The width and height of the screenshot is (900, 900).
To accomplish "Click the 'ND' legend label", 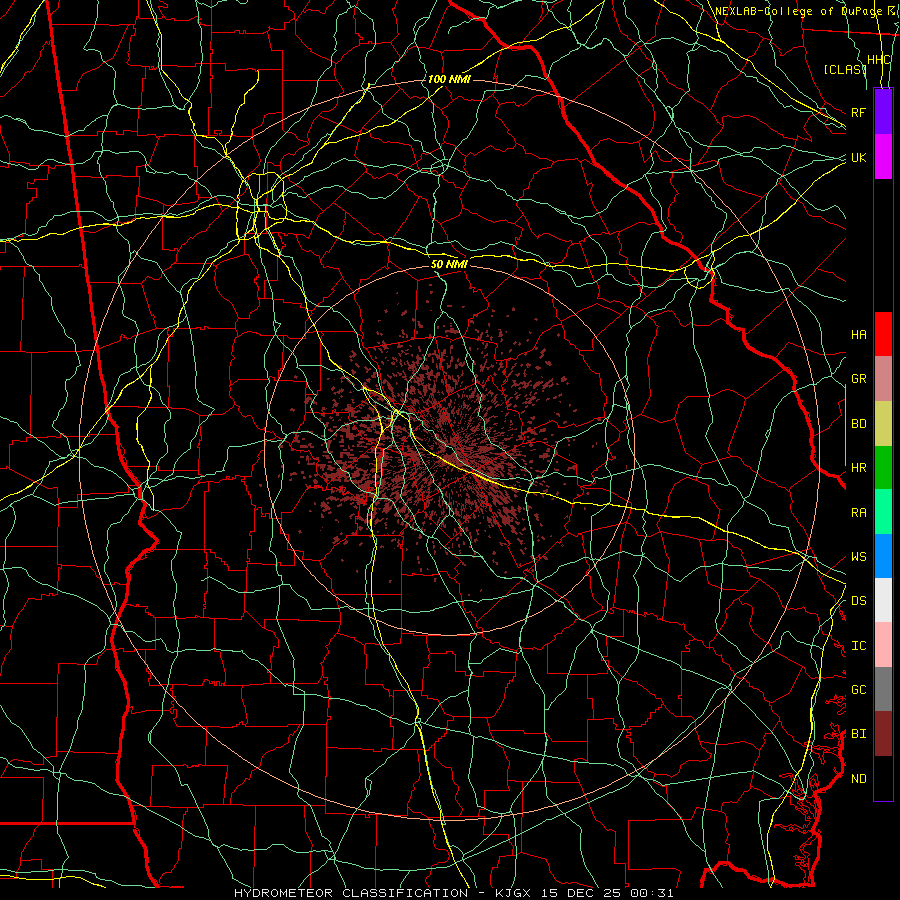I will coord(858,779).
